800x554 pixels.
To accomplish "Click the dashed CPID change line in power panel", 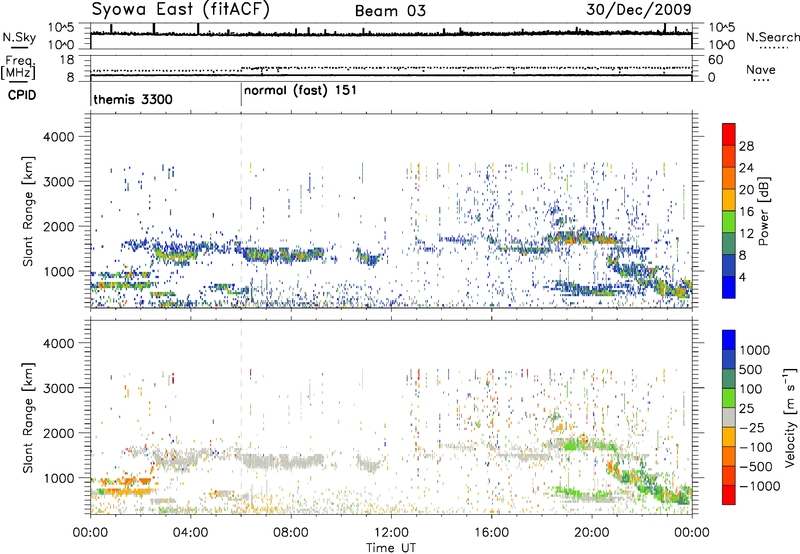I will pos(241,211).
